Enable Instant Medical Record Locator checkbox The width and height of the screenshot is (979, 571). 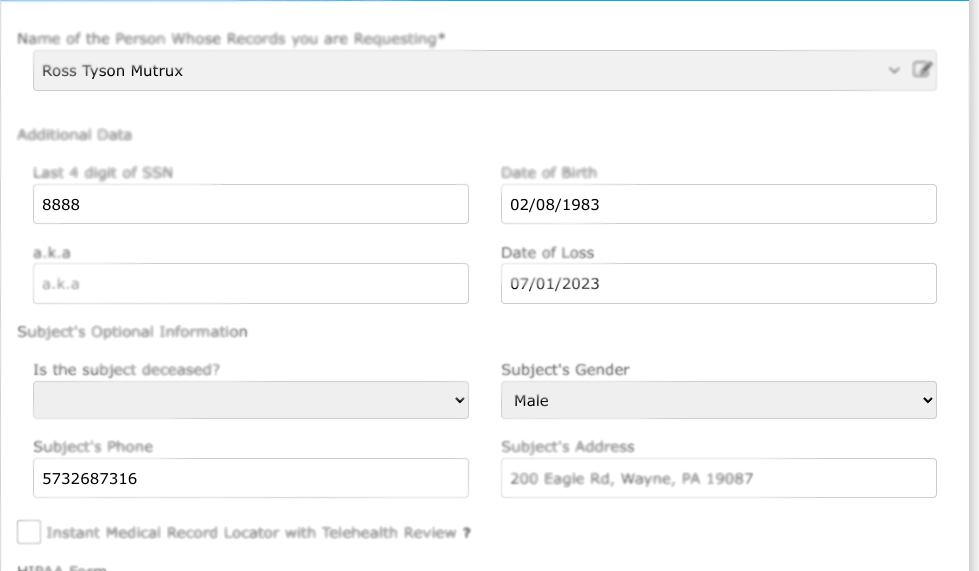point(29,532)
